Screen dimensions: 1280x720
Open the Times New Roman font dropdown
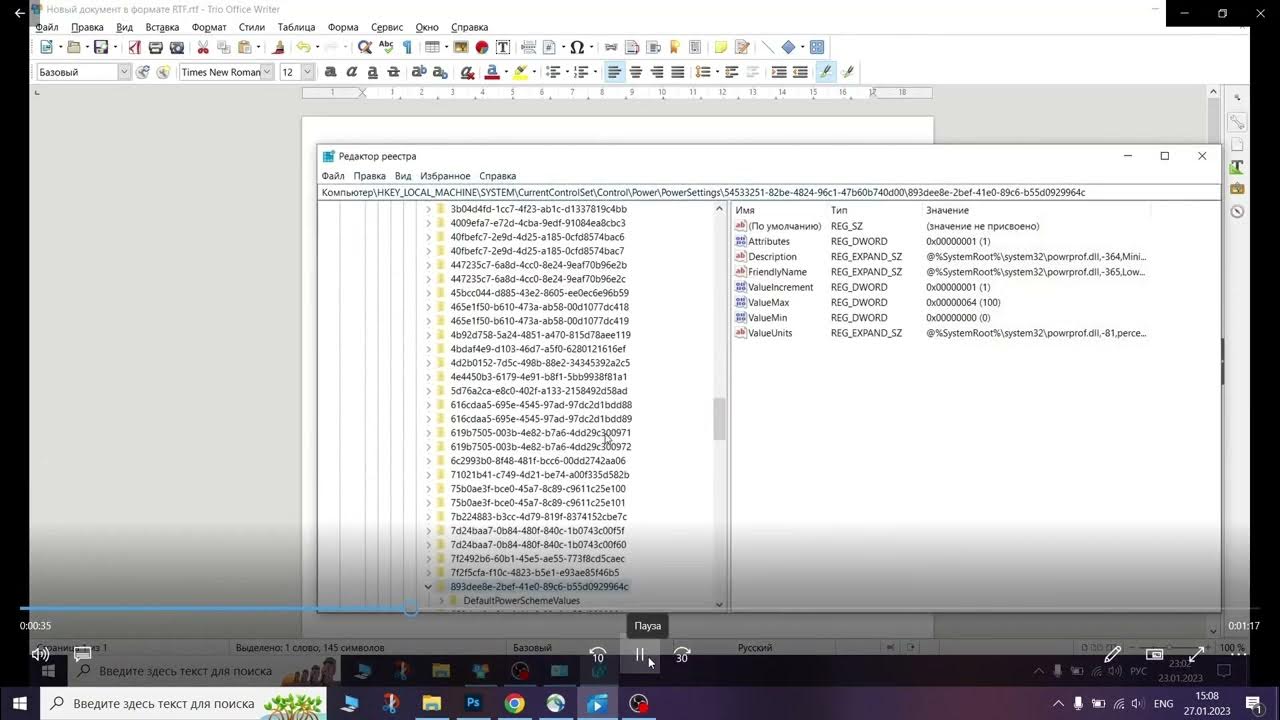(267, 72)
